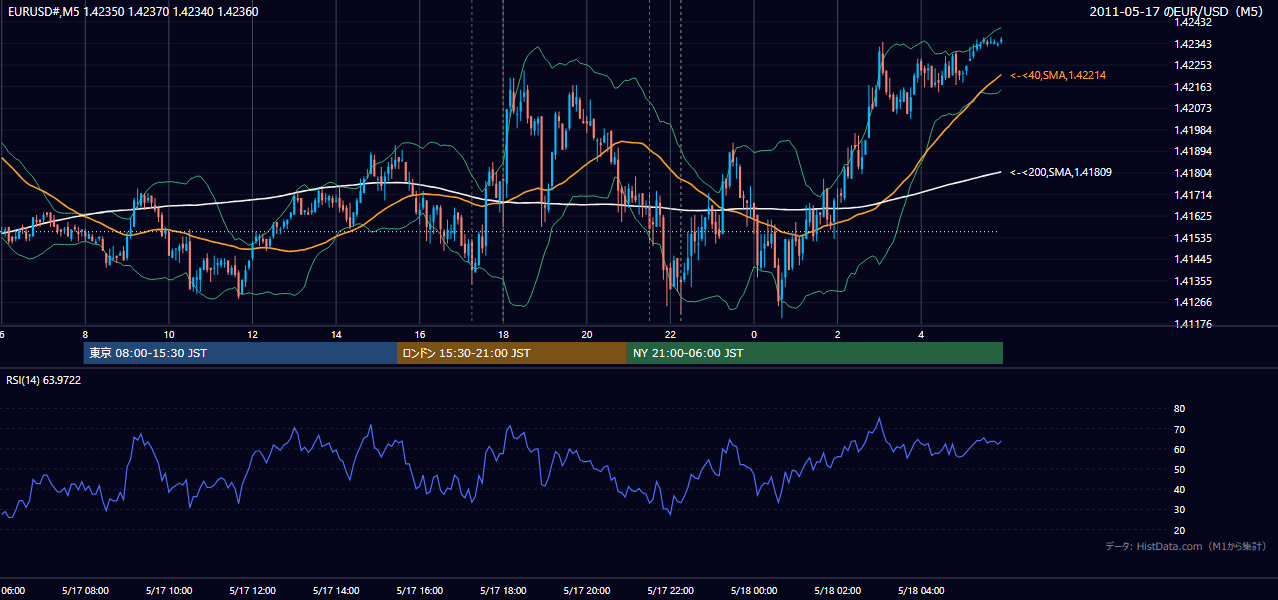Click price axis value 1.42343
Image resolution: width=1278 pixels, height=600 pixels.
coord(1194,44)
